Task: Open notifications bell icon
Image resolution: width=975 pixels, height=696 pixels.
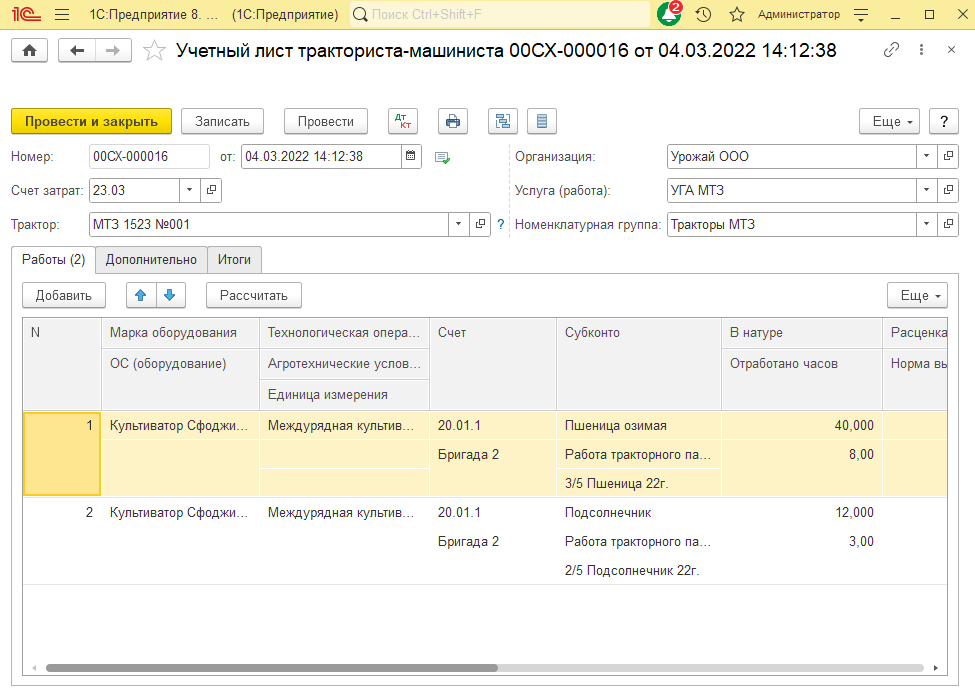Action: (668, 15)
